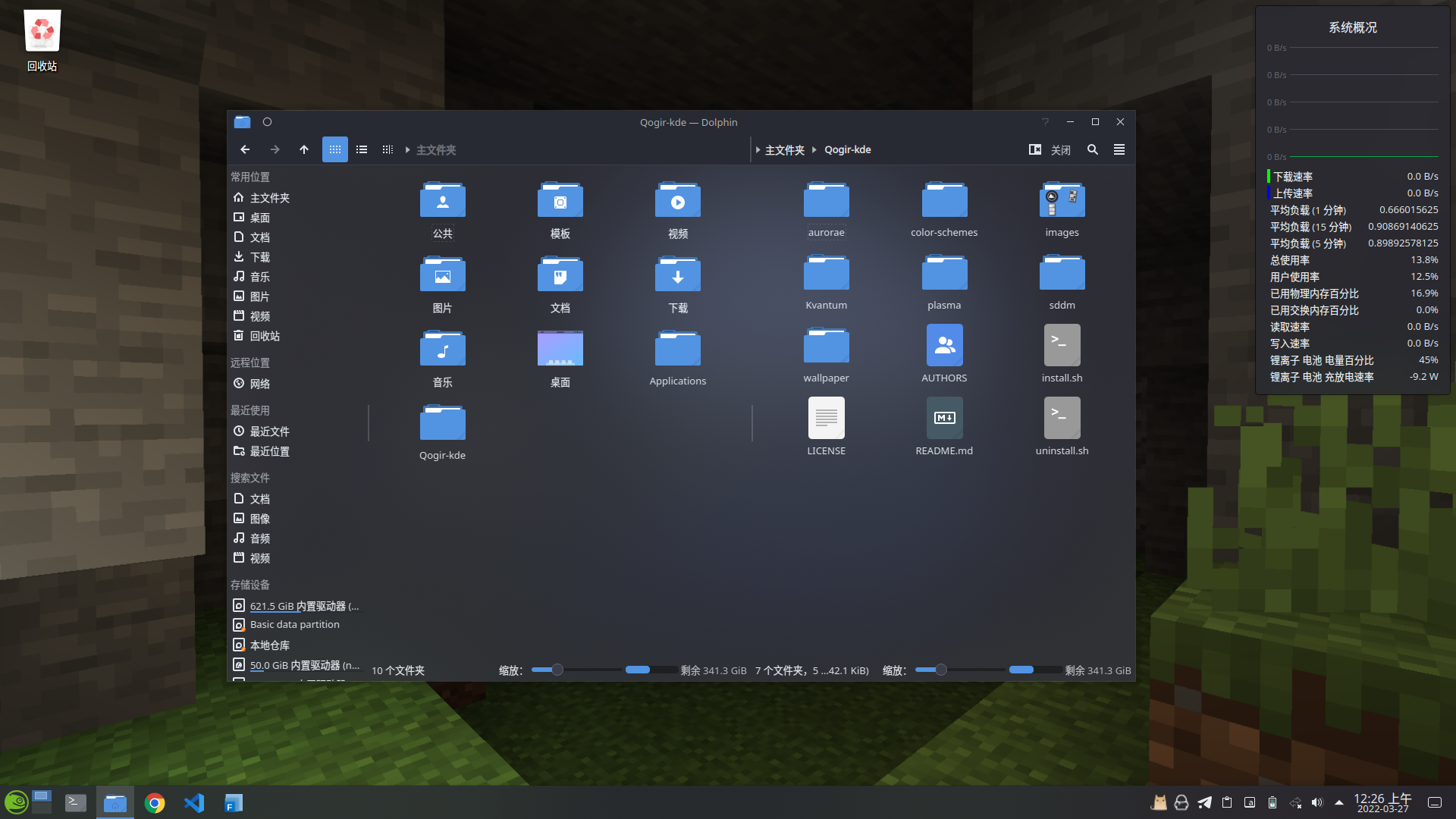Image resolution: width=1456 pixels, height=819 pixels.
Task: Open volume control in system tray
Action: coord(1317,803)
